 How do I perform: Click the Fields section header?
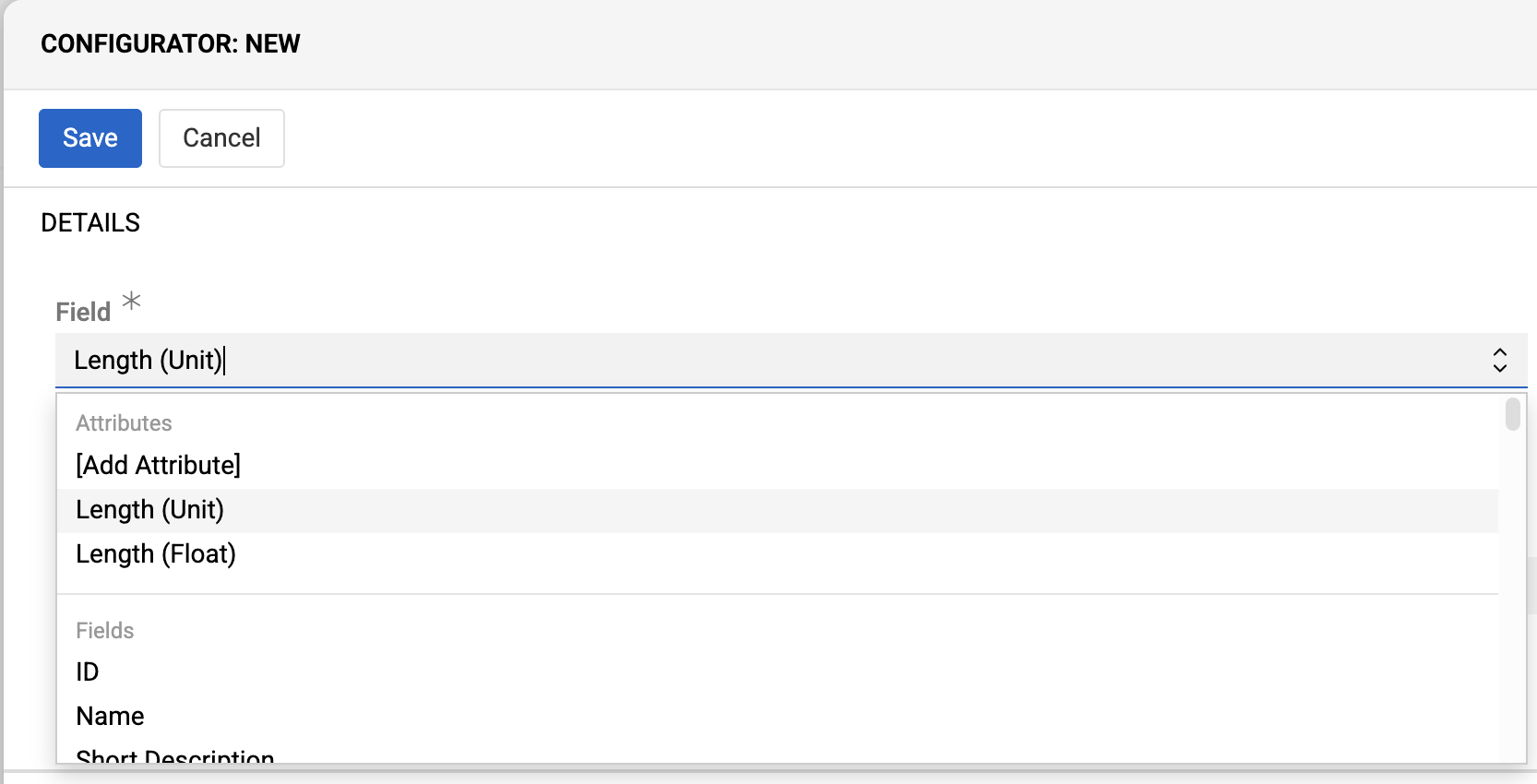104,630
